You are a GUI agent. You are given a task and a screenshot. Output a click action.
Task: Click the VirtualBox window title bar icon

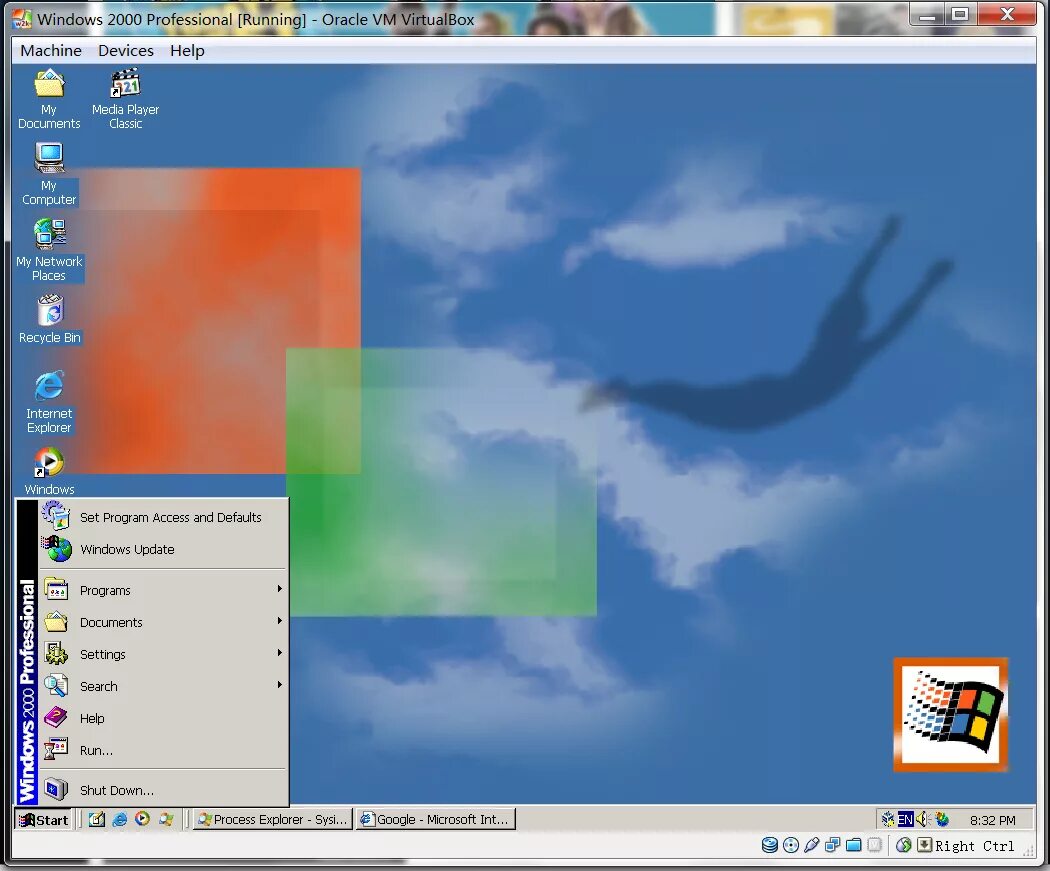tap(22, 19)
